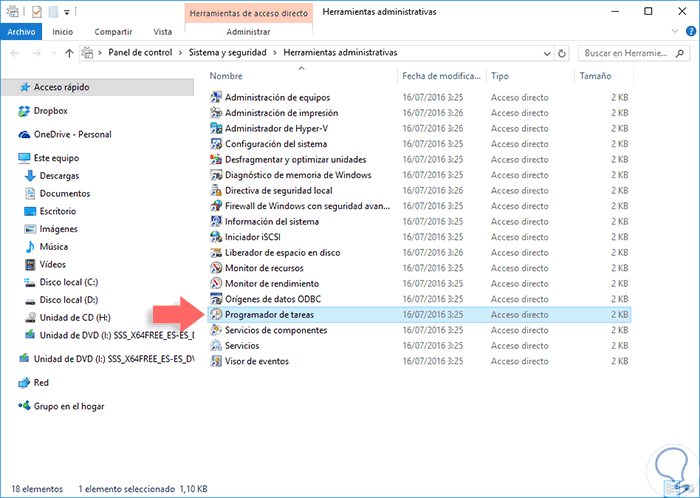Click the Properties quick access toolbar icon
Viewport: 700px width, 498px height.
[x=37, y=12]
